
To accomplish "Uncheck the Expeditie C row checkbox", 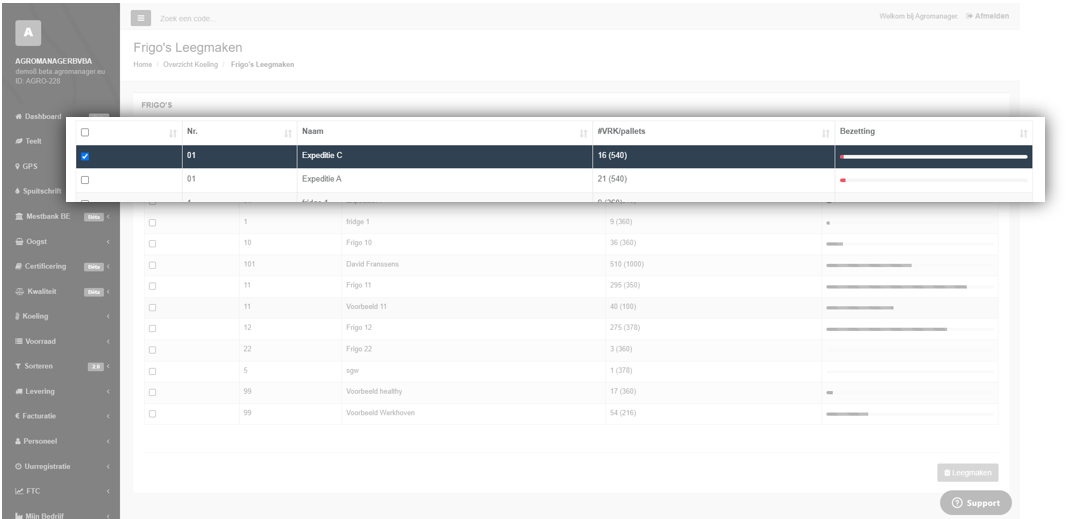I will pos(85,156).
